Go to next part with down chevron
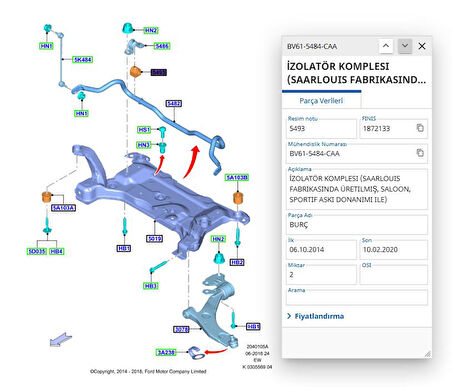The height and width of the screenshot is (387, 452). pyautogui.click(x=405, y=46)
